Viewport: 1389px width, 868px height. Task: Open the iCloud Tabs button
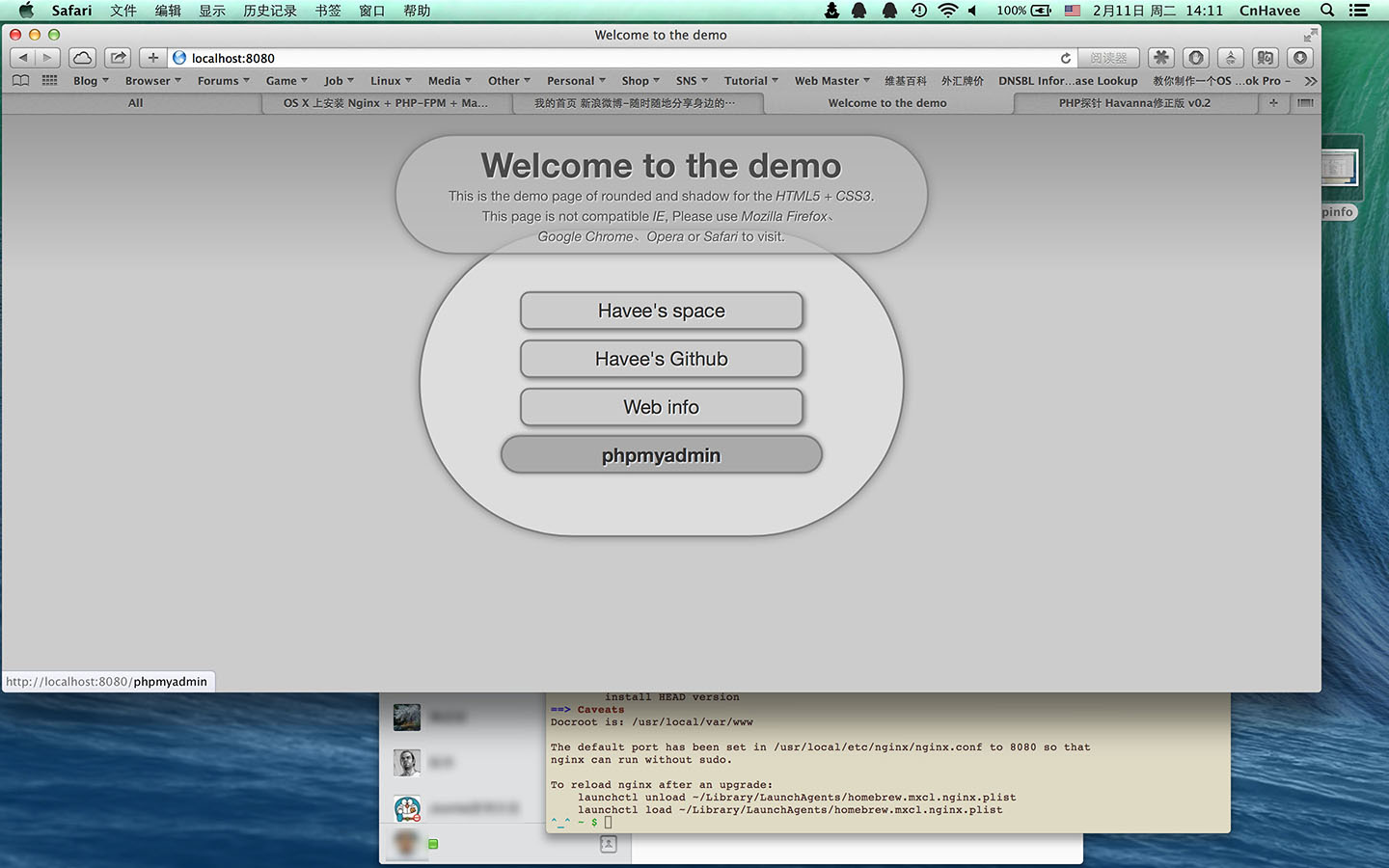pos(83,58)
